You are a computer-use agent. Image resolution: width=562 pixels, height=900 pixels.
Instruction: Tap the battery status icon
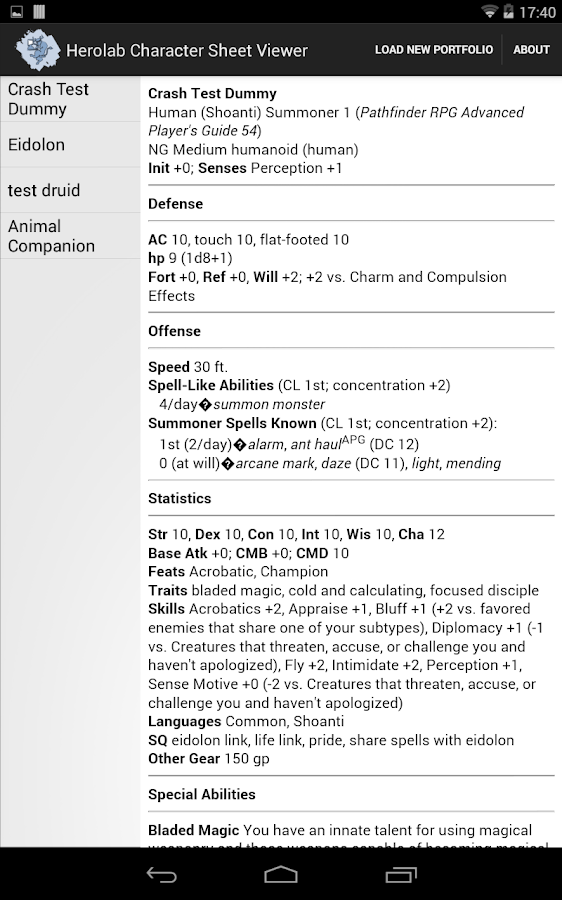point(508,11)
